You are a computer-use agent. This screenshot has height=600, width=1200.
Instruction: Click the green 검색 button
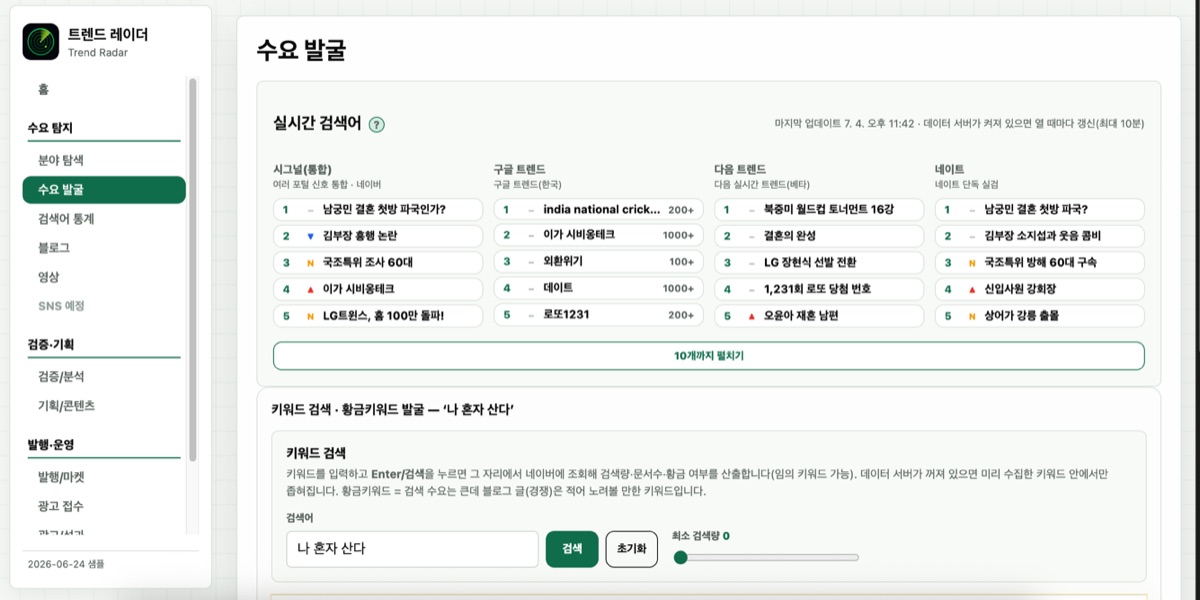[x=572, y=549]
